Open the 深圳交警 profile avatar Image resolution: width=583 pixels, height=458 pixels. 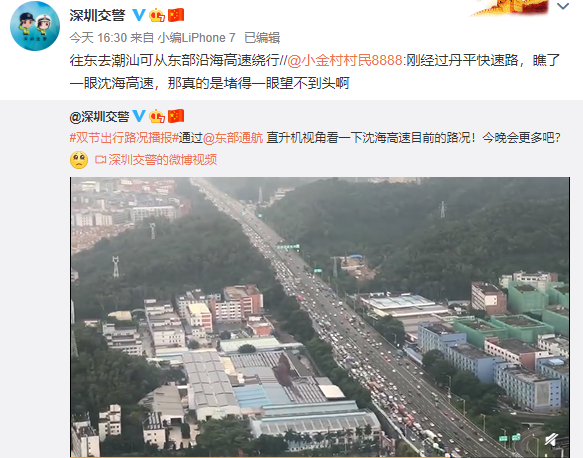(35, 26)
